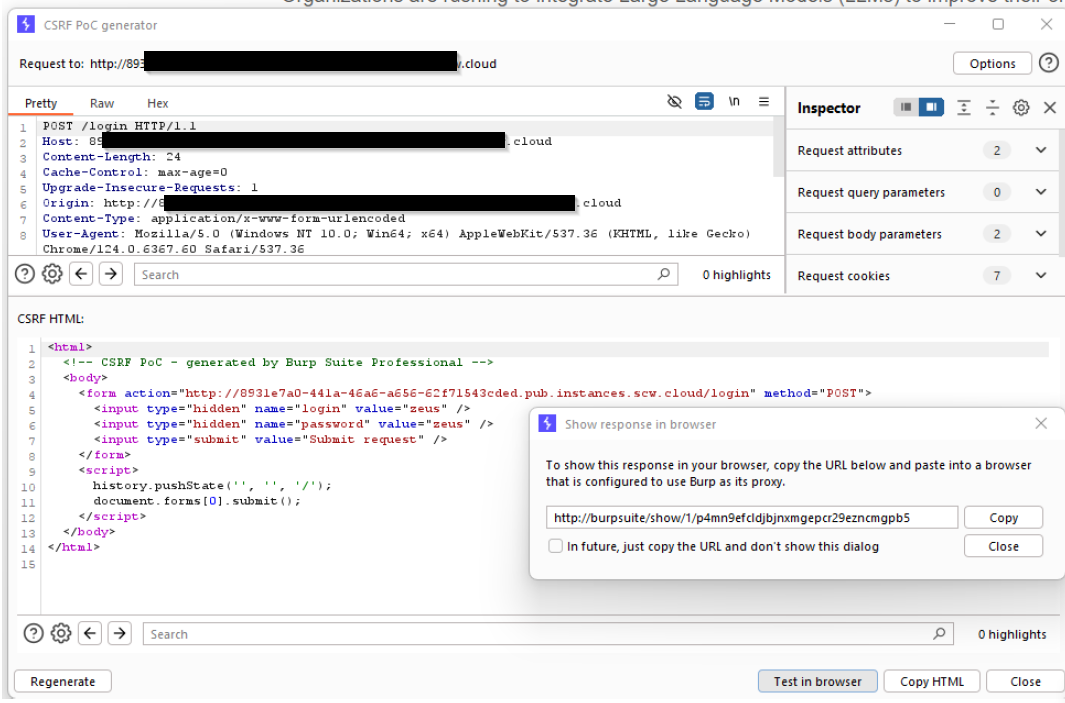
Task: Click the help icon beside Options
Action: coord(1049,63)
